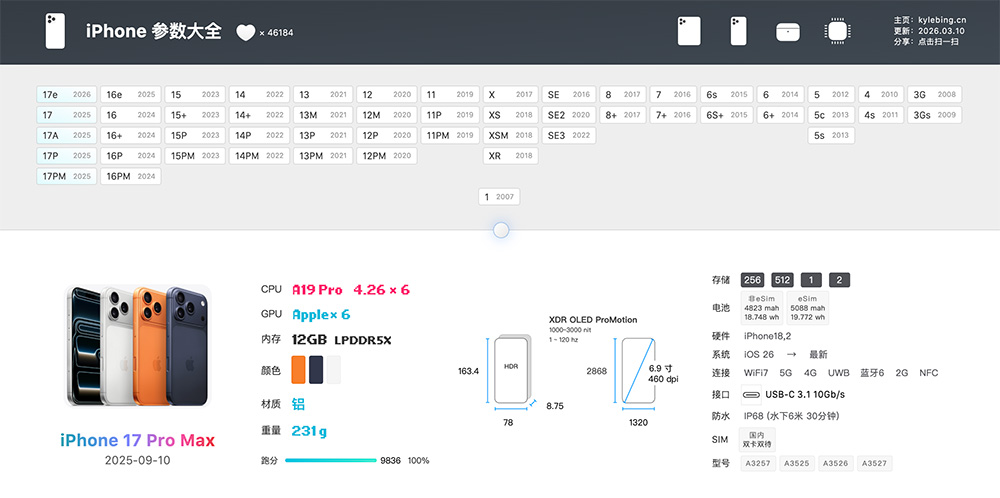Open the chip processor icon
Screen dimensions: 1000x498
[x=836, y=31]
